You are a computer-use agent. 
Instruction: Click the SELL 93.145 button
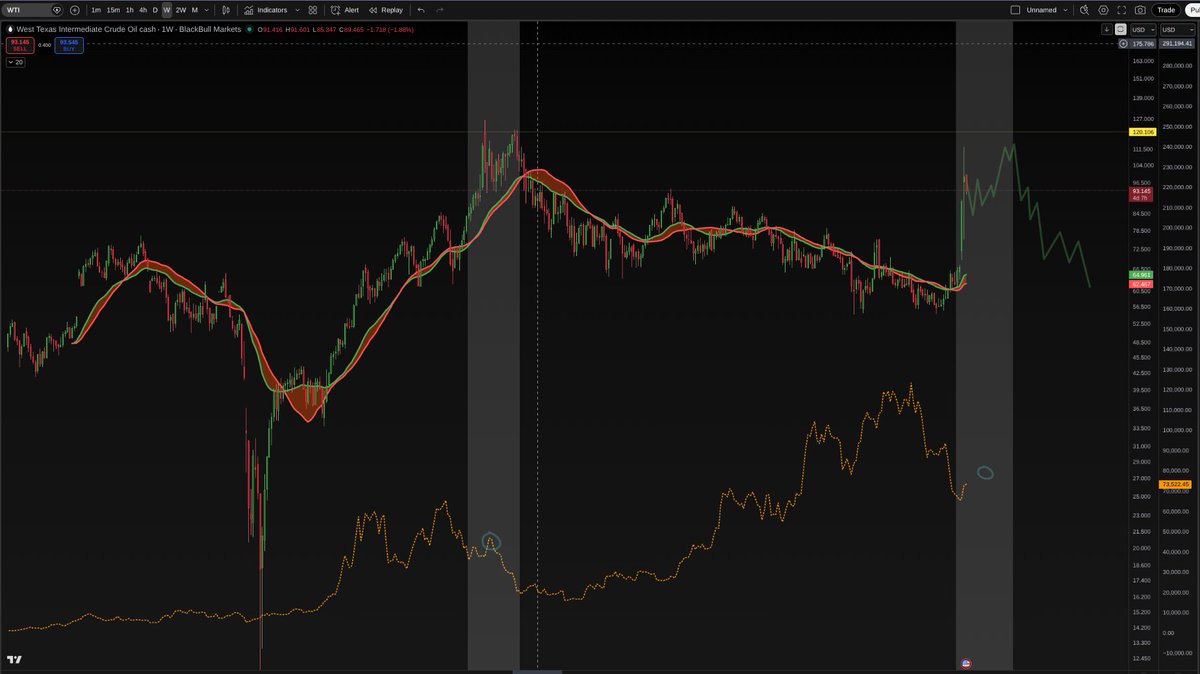19,45
